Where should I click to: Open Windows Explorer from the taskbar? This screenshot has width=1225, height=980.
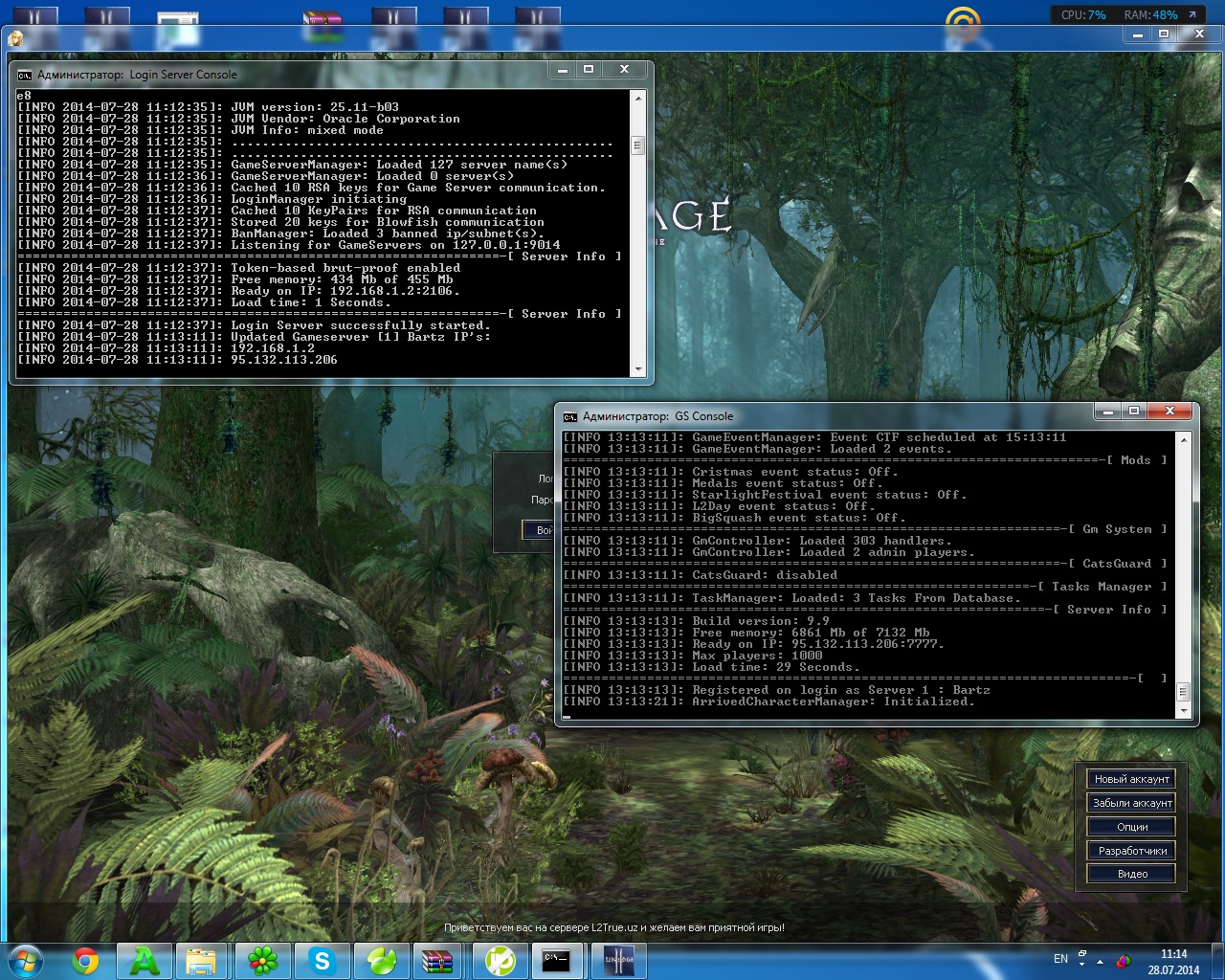coord(202,960)
